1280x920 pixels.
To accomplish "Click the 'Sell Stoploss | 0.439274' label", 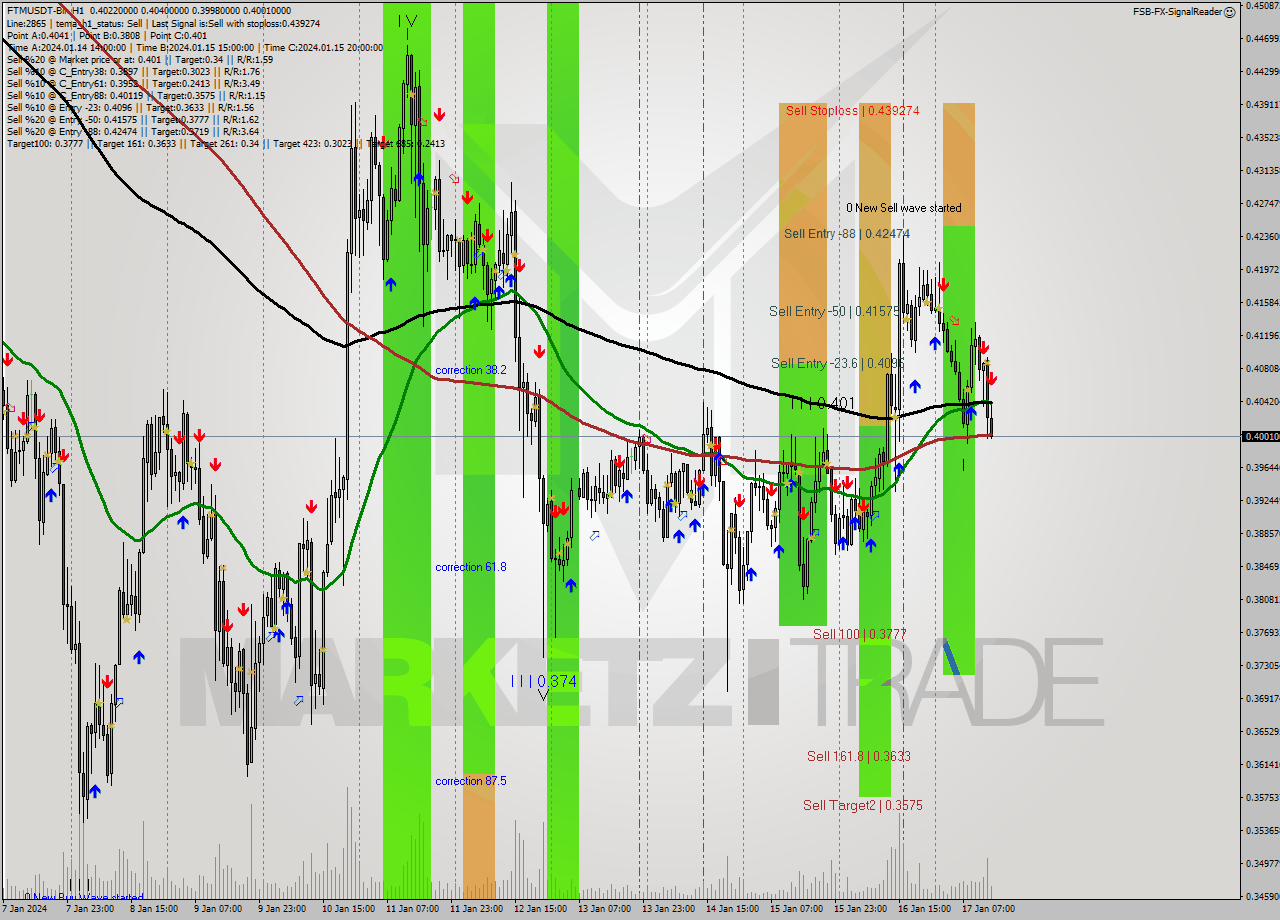I will pos(852,111).
